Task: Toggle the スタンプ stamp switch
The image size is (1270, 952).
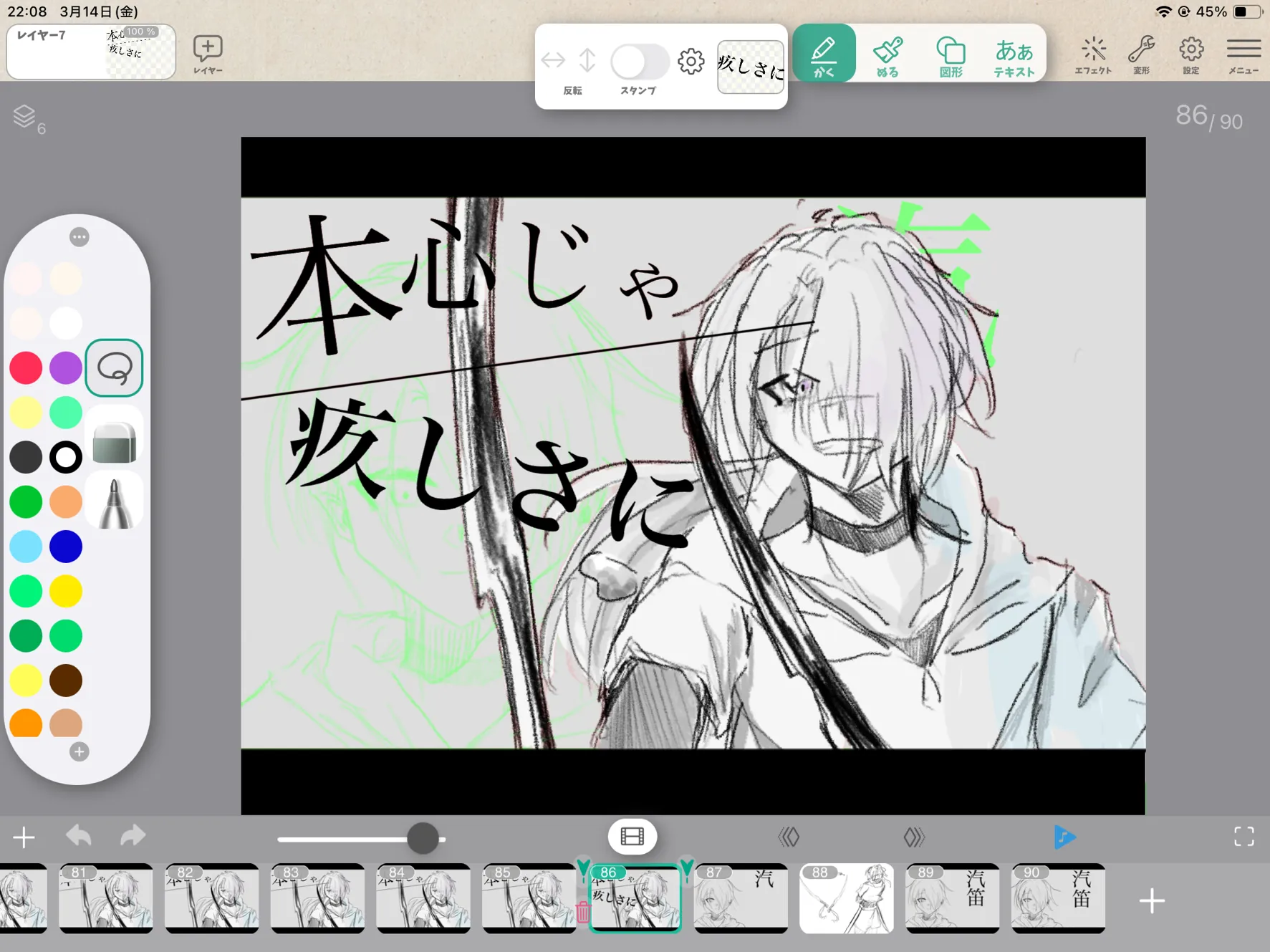Action: tap(640, 62)
